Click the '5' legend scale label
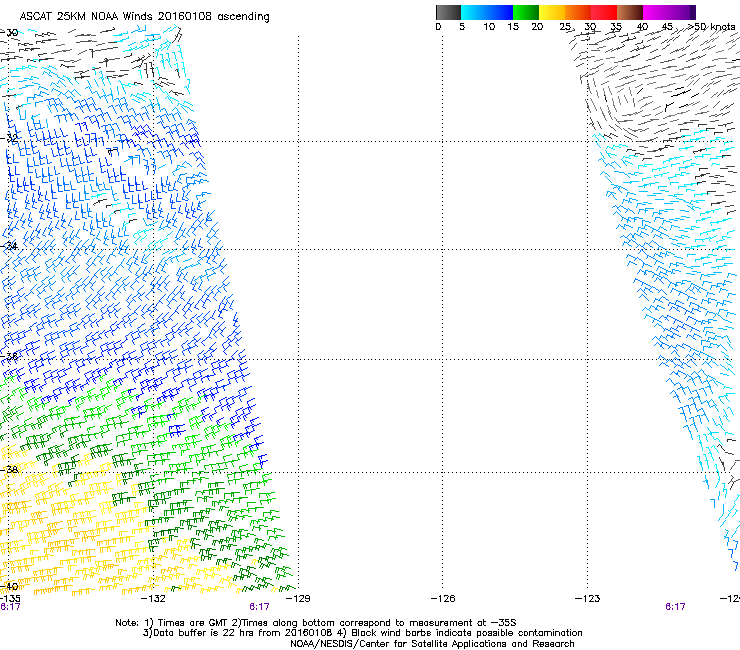 click(462, 27)
